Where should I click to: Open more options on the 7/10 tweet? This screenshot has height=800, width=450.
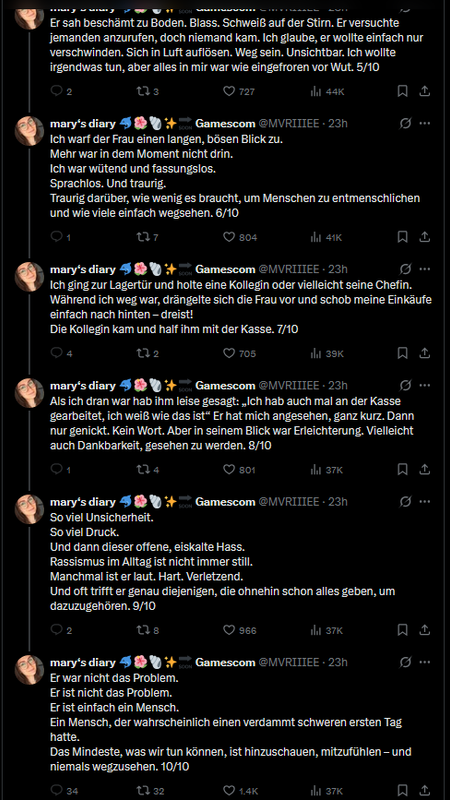(424, 269)
